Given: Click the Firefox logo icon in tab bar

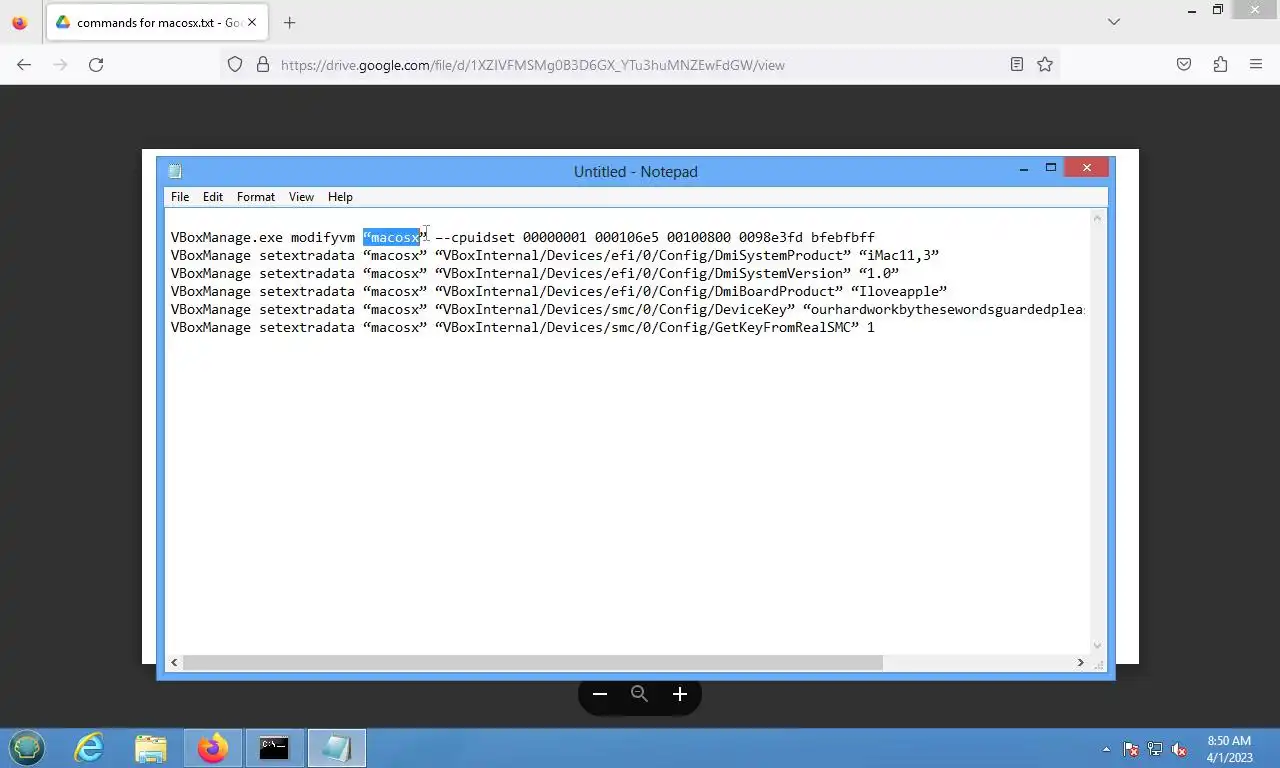Looking at the screenshot, I should coord(19,22).
